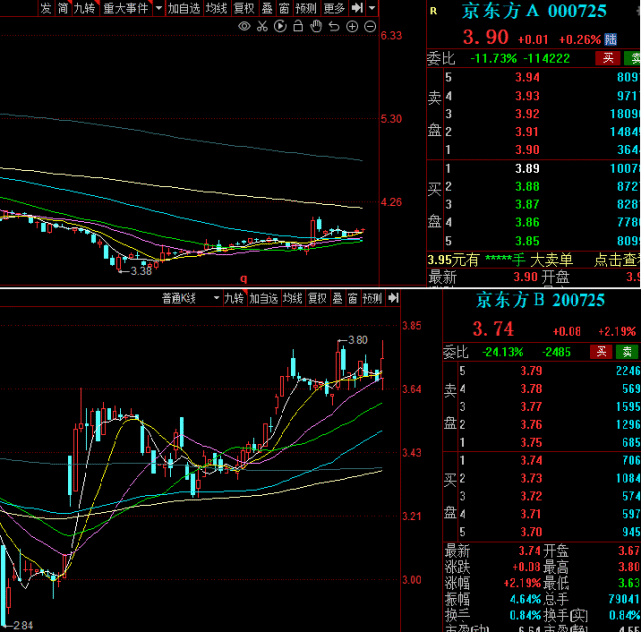Open 复权 in lower chart toolbar
Screen dimensions: 641x632
(x=317, y=298)
